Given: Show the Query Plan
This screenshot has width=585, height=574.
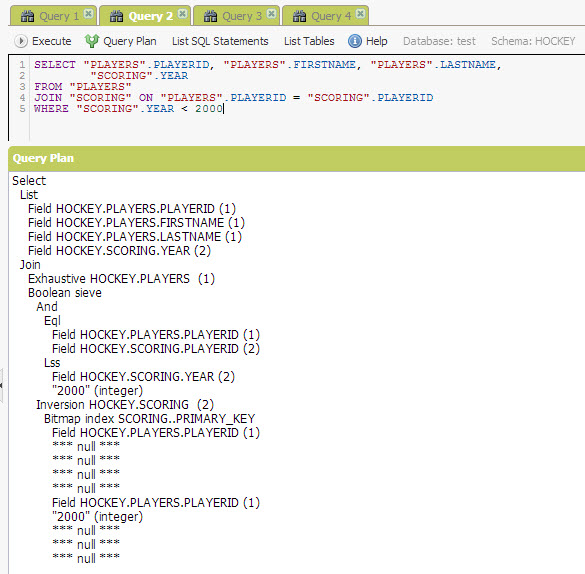Looking at the screenshot, I should click(x=129, y=41).
